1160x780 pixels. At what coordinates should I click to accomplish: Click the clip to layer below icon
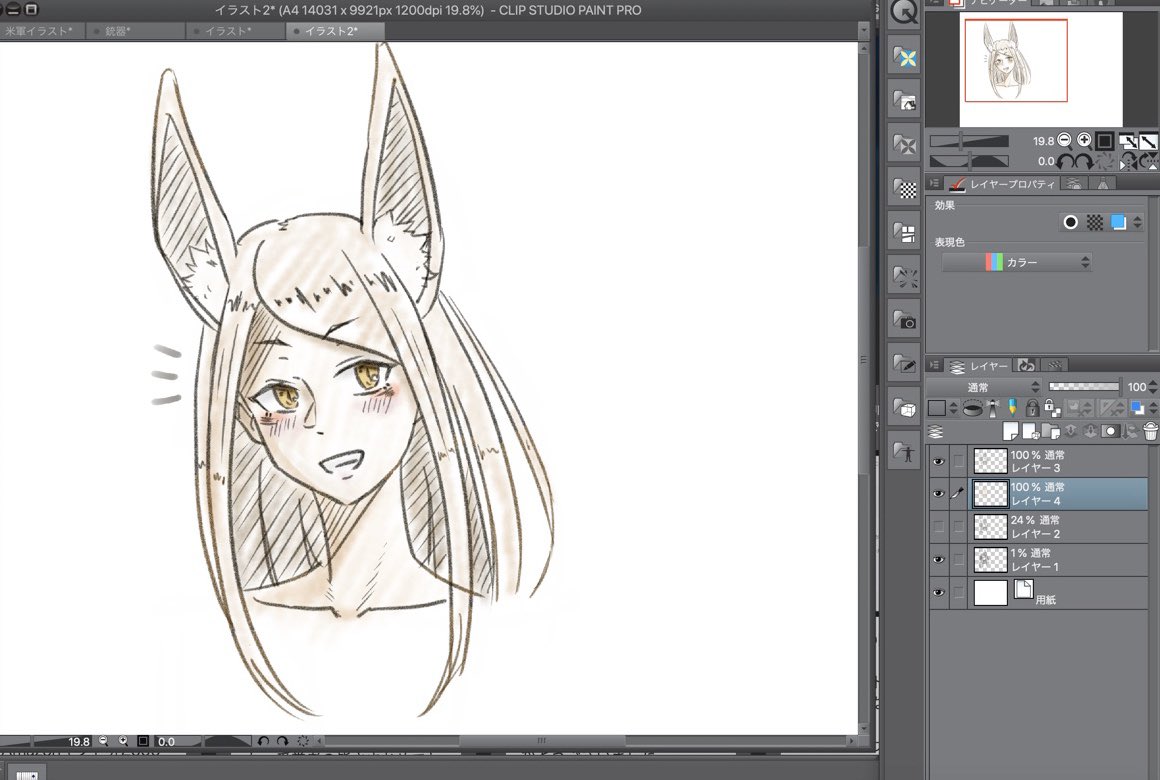(973, 408)
